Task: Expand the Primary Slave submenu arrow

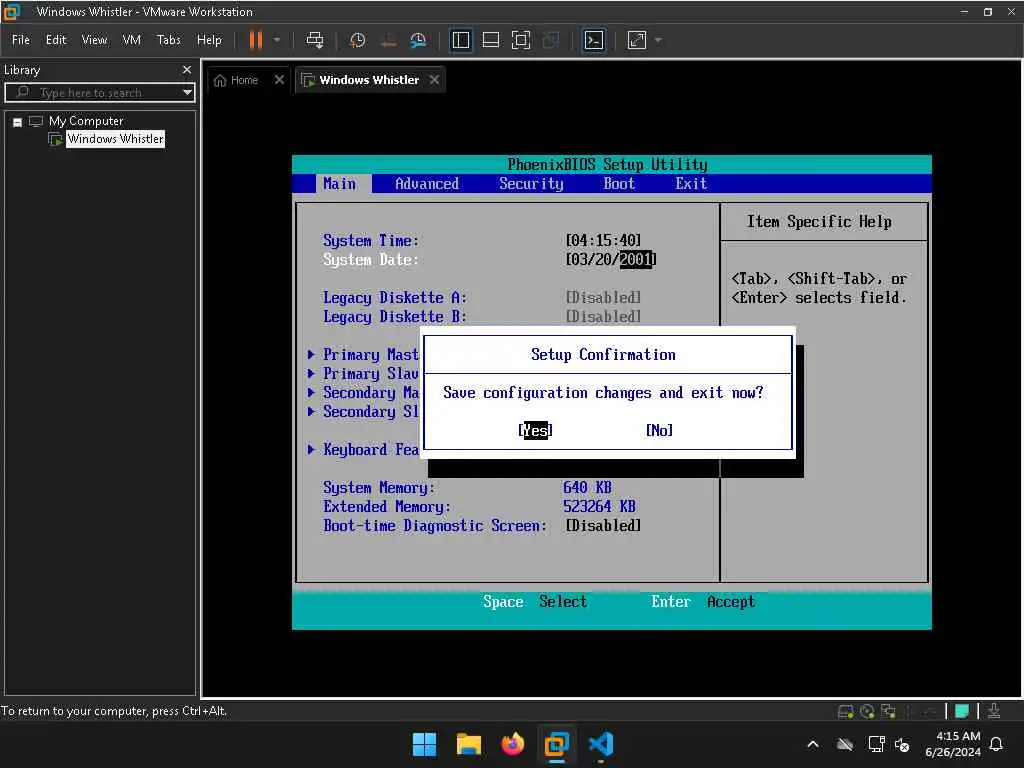Action: click(x=312, y=374)
